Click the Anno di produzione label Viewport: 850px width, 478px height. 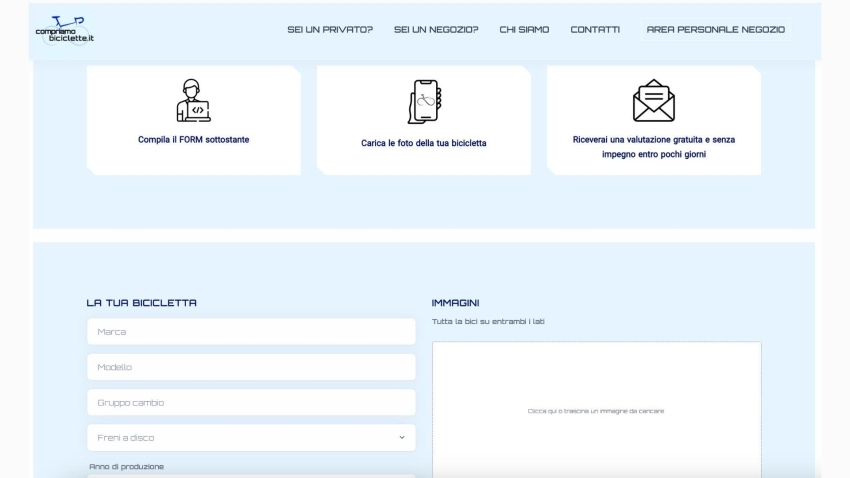point(126,467)
